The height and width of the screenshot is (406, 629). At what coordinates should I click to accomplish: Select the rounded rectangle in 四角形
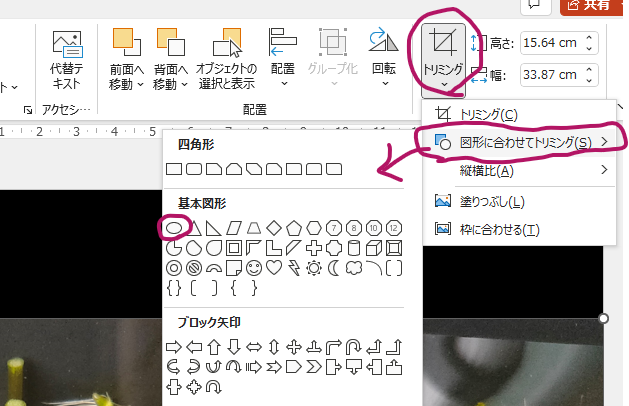(194, 169)
